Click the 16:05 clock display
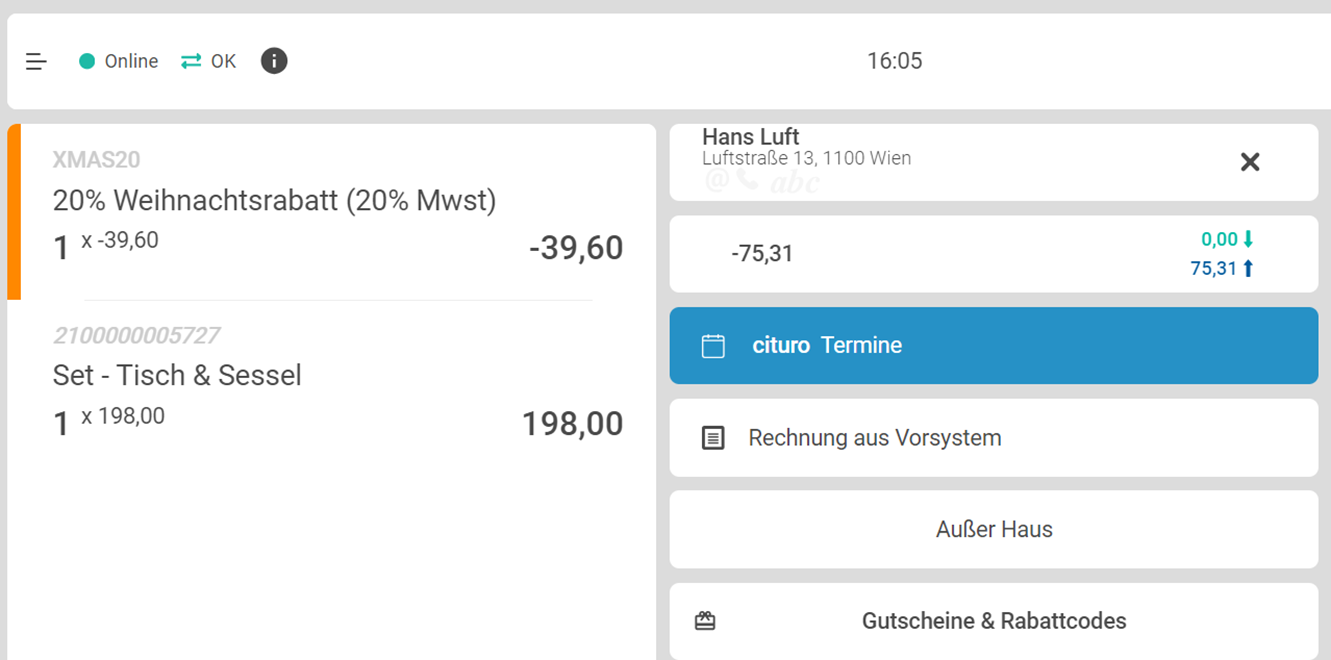 (894, 62)
